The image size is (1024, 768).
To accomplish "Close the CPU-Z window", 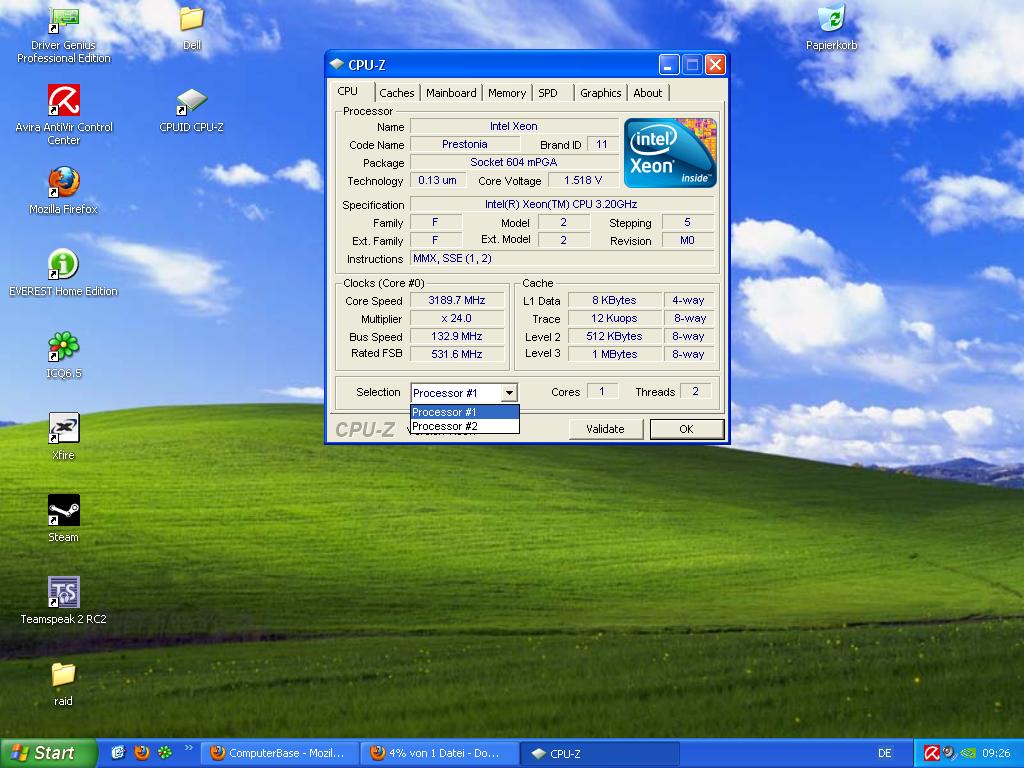I will pyautogui.click(x=715, y=65).
